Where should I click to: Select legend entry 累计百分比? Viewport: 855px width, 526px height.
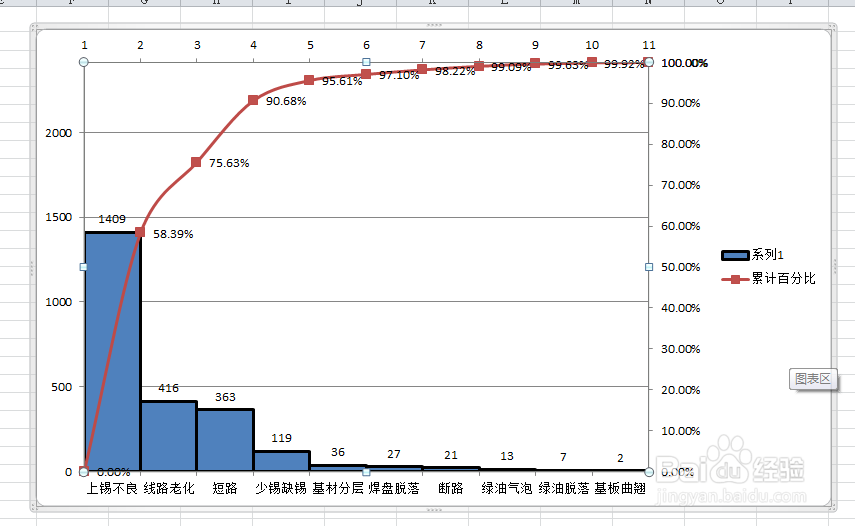768,279
